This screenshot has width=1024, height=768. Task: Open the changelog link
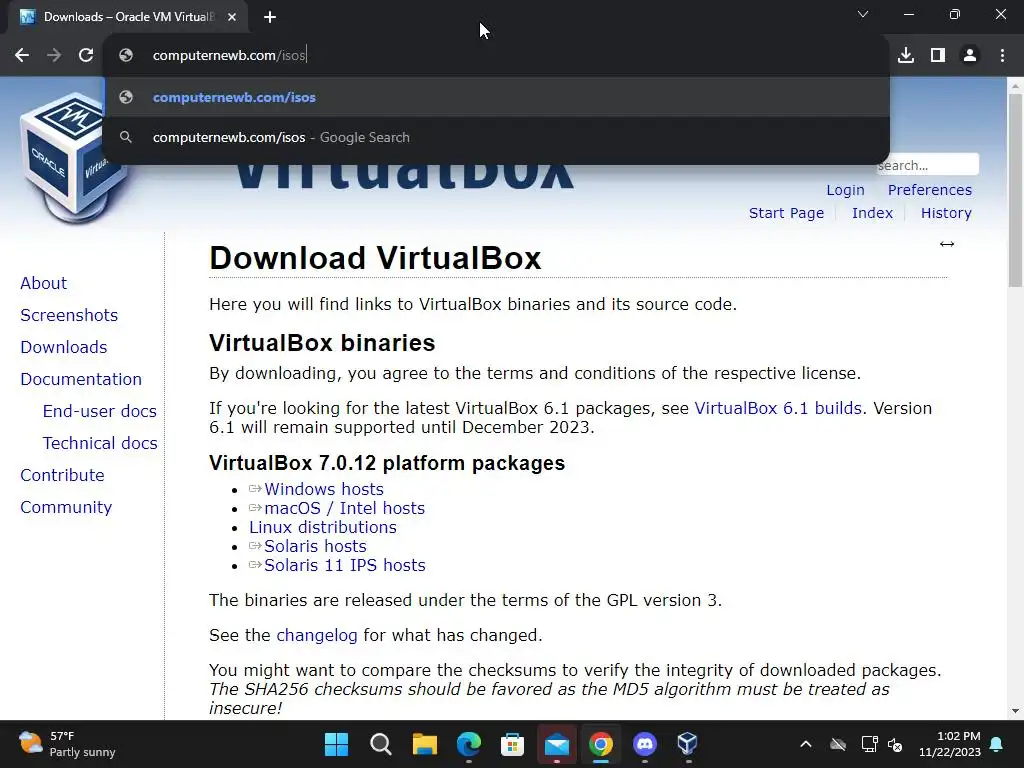317,635
